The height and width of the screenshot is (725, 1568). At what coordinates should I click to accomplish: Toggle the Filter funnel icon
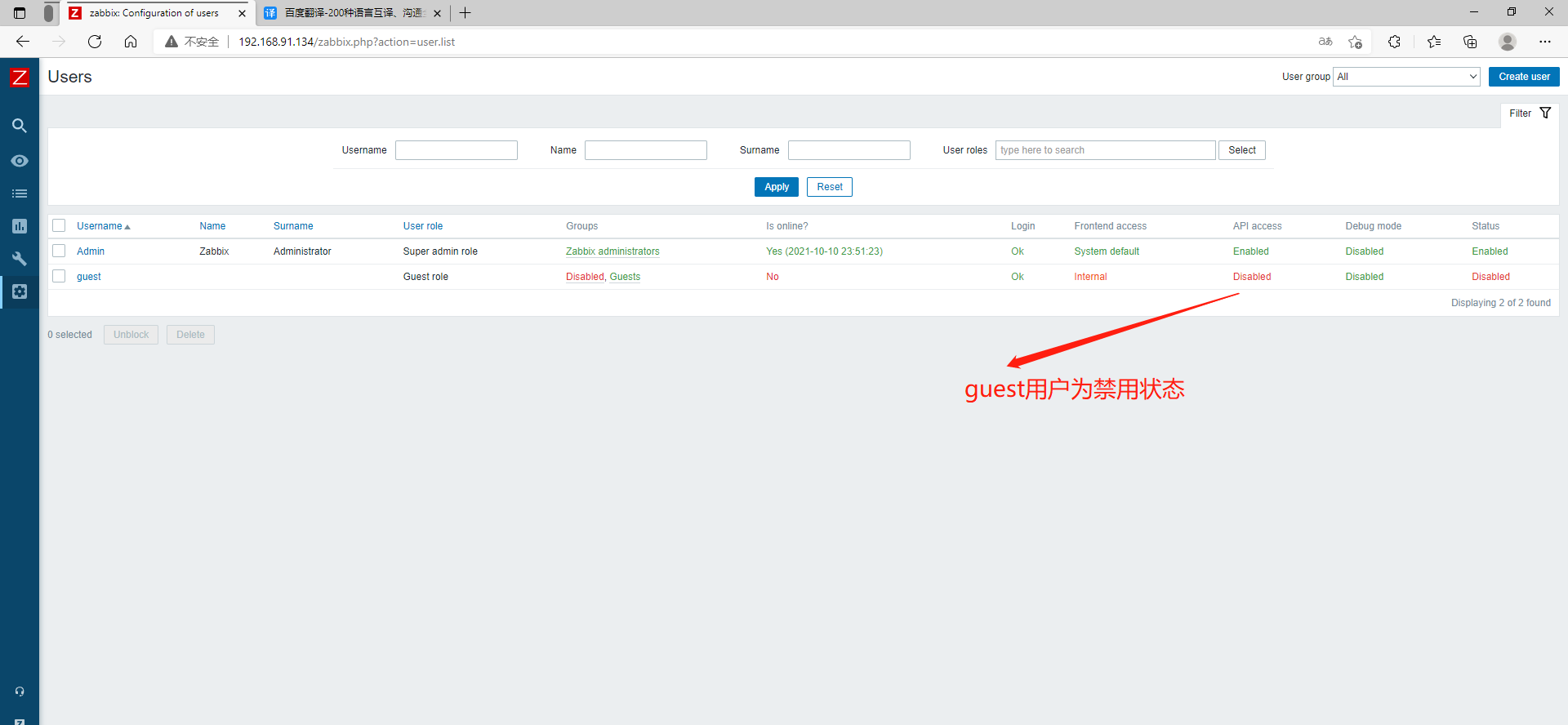(x=1545, y=113)
